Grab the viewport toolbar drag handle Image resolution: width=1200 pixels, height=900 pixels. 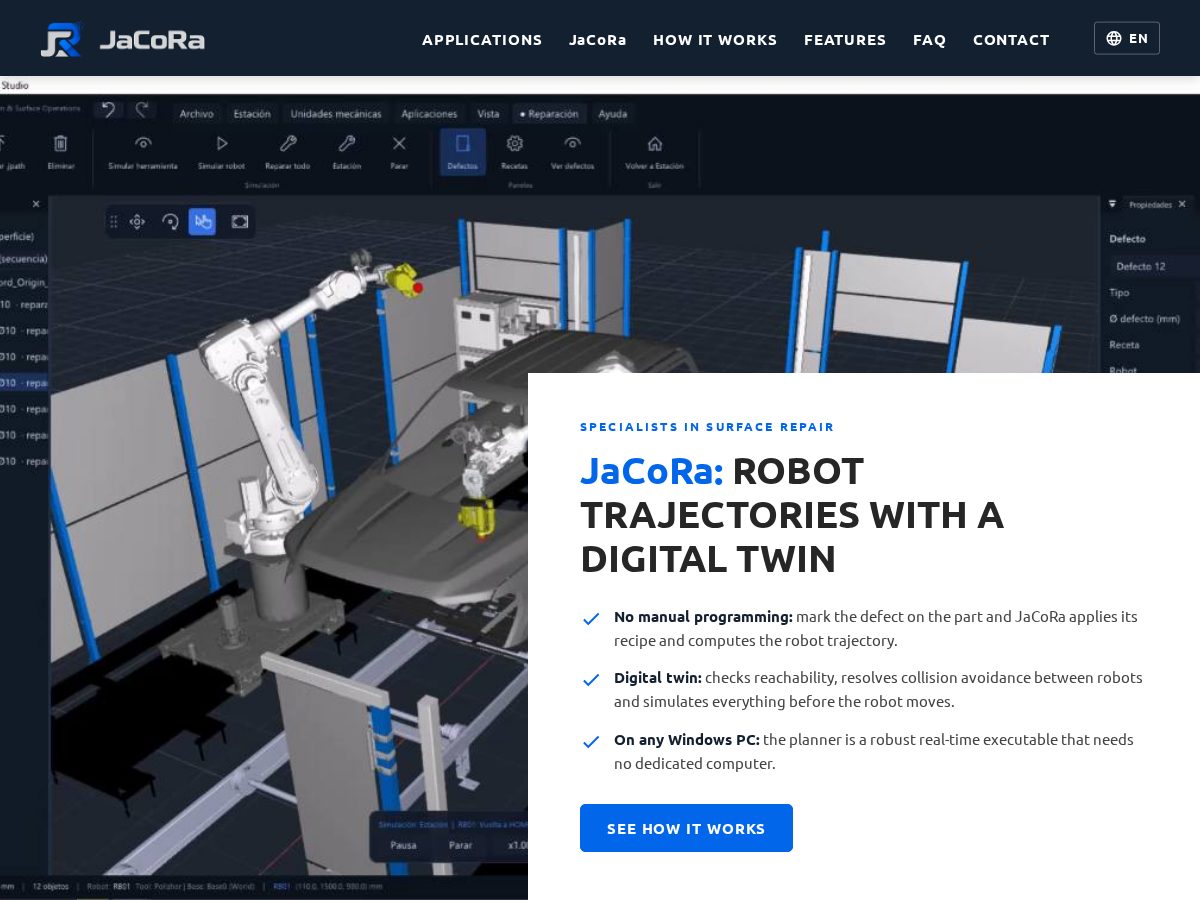coord(114,222)
